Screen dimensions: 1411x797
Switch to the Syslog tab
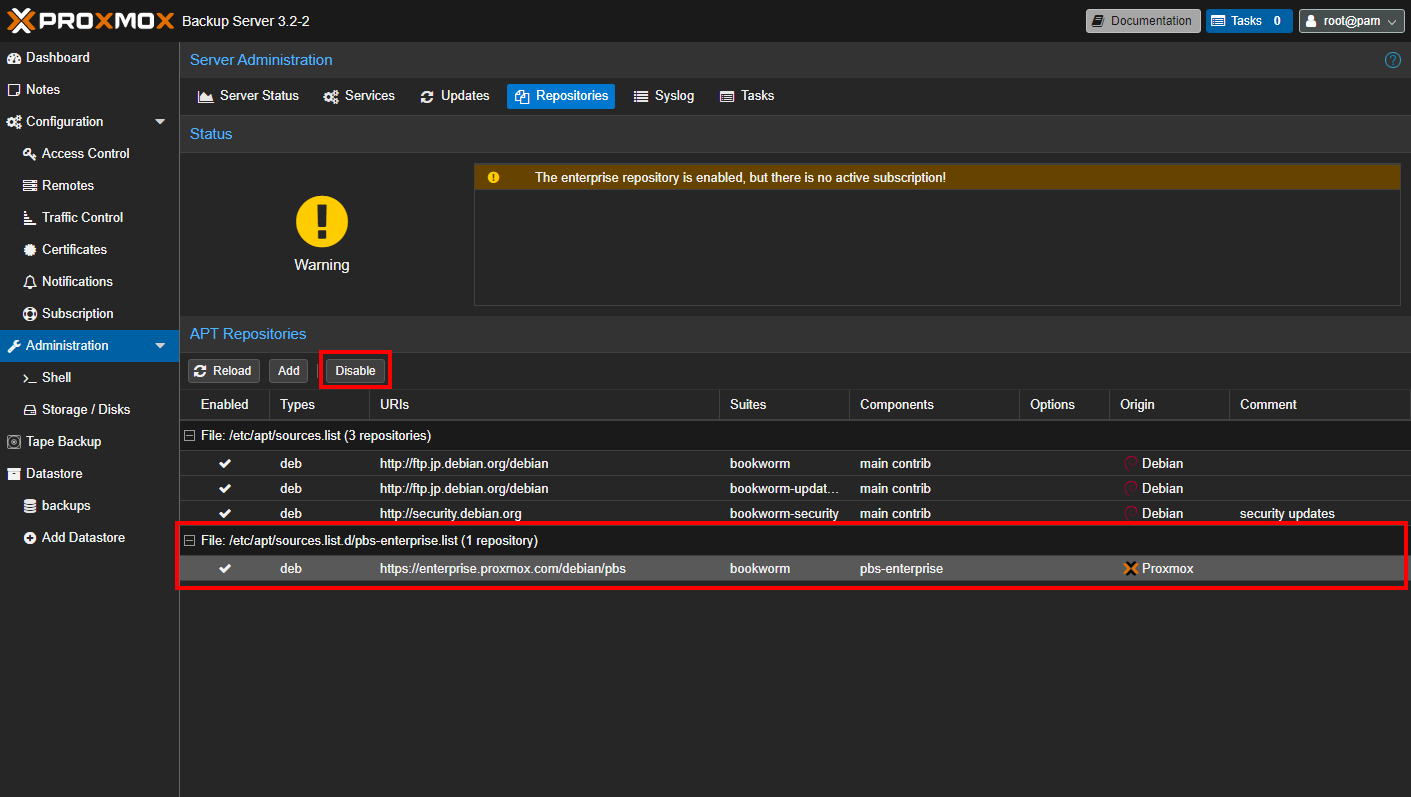664,96
